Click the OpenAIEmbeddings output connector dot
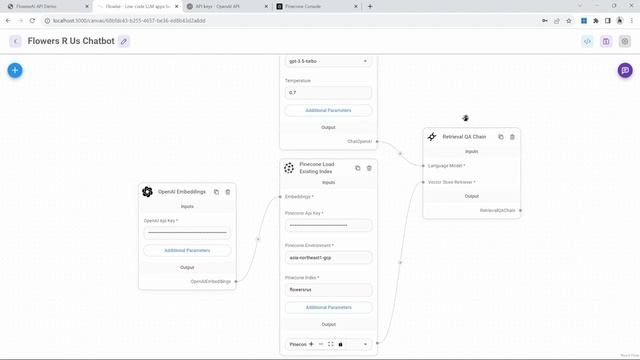 pos(236,282)
